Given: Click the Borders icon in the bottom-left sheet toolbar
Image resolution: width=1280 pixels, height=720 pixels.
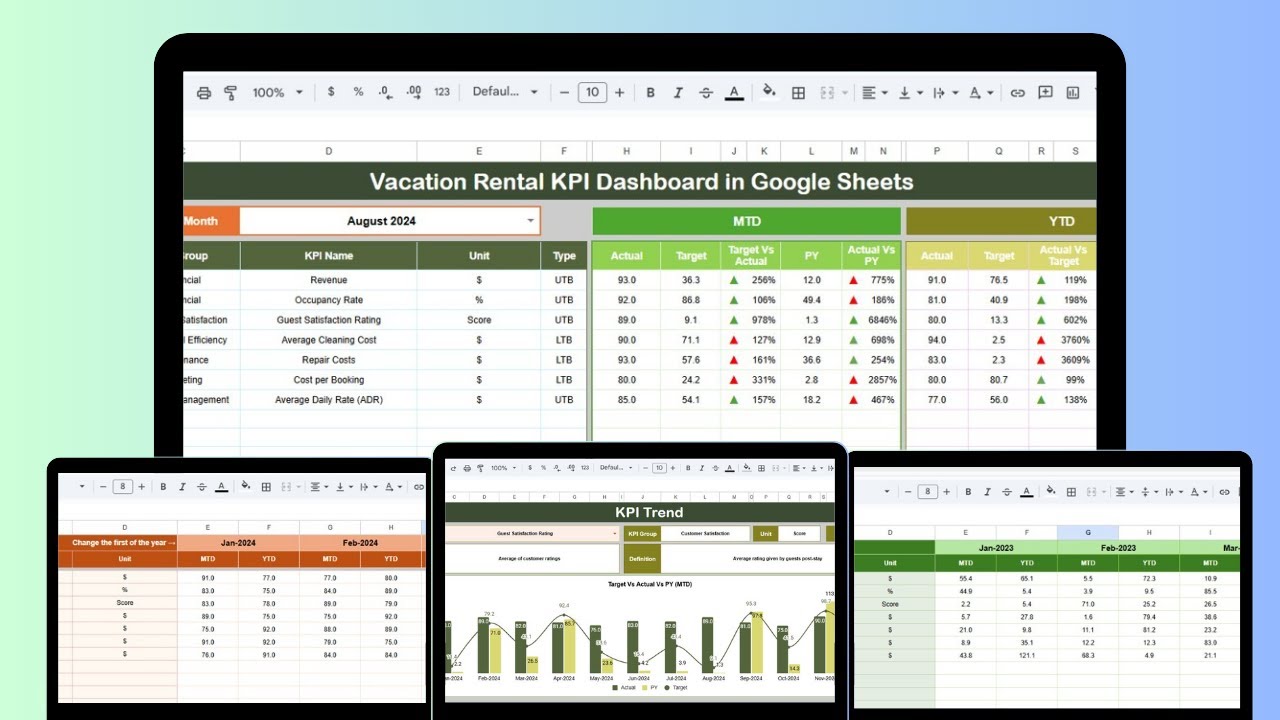Looking at the screenshot, I should coord(266,487).
